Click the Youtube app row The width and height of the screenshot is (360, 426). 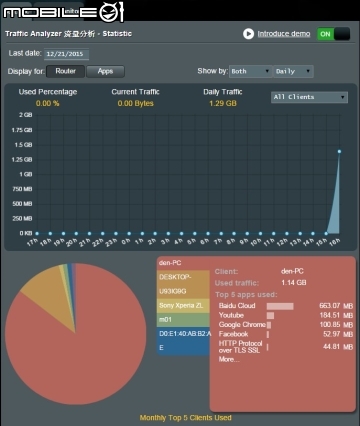286,315
